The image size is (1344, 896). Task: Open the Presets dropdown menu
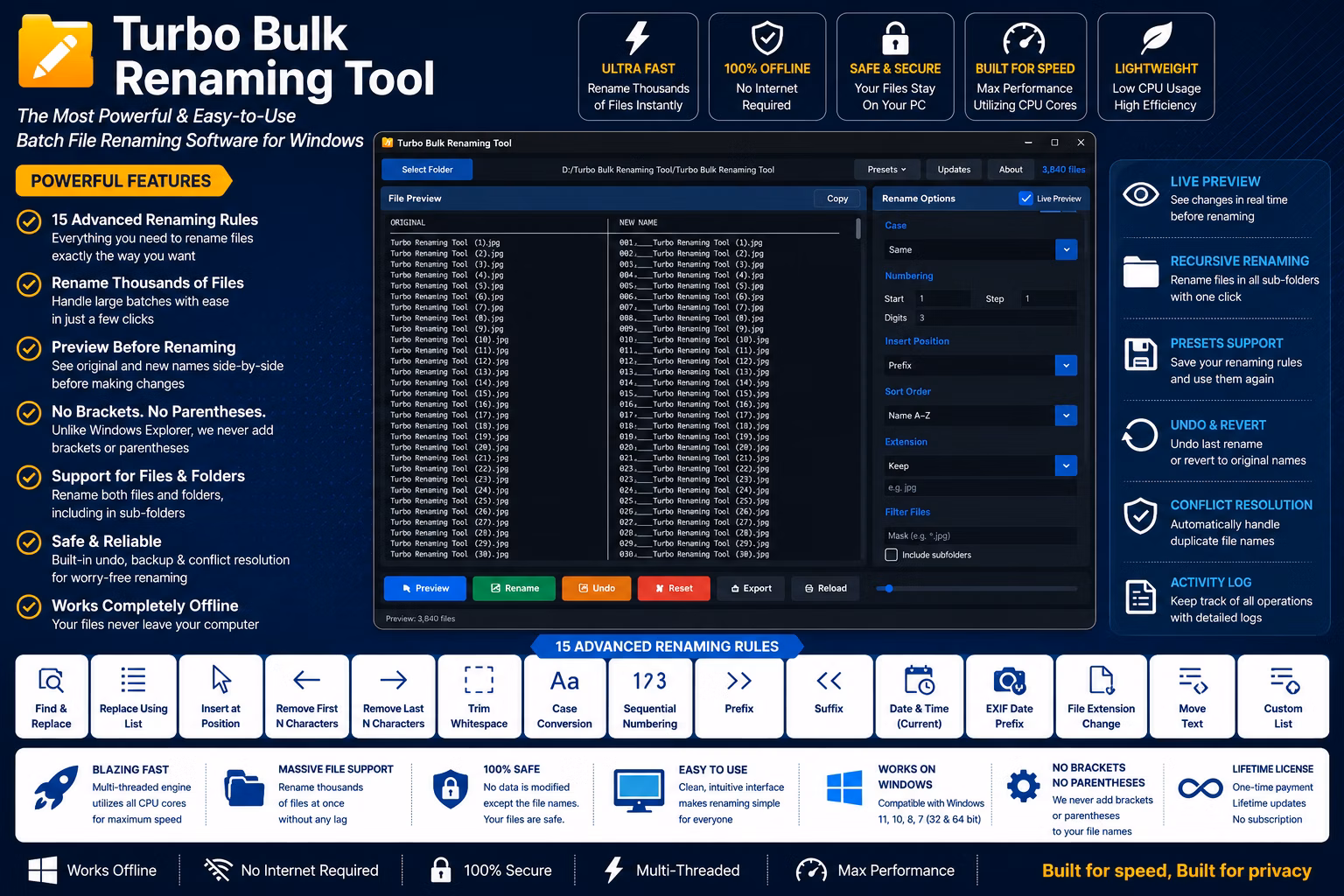886,170
